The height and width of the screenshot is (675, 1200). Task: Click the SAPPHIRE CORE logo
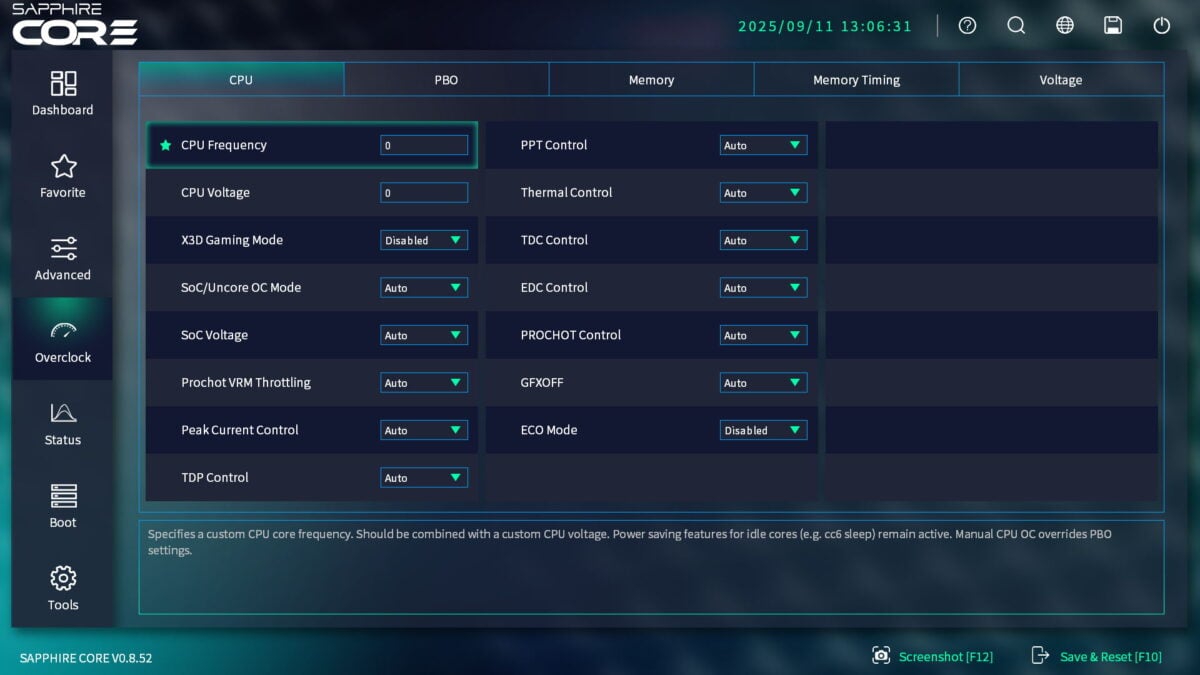(74, 25)
